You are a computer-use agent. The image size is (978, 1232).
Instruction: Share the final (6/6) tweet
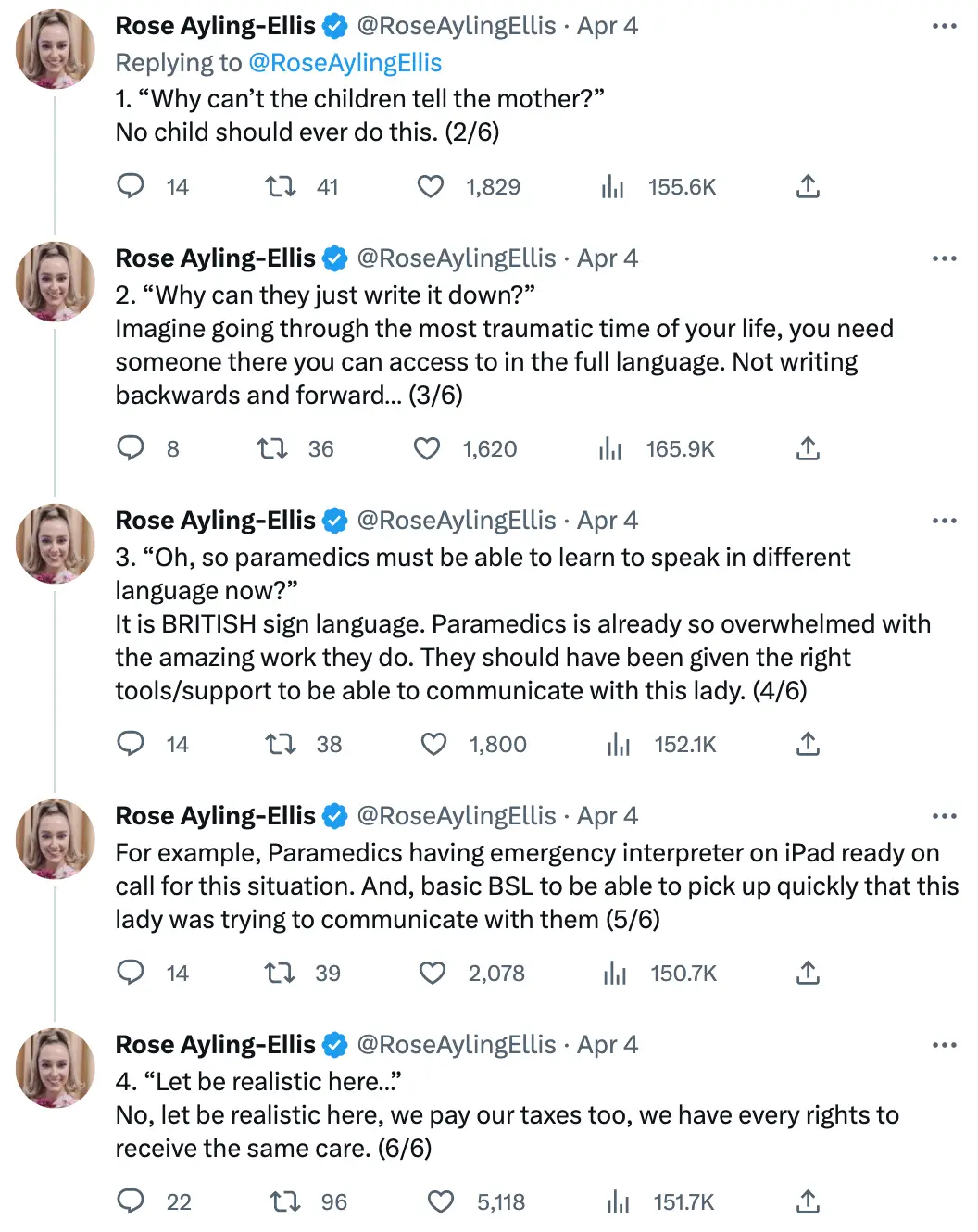(807, 1201)
